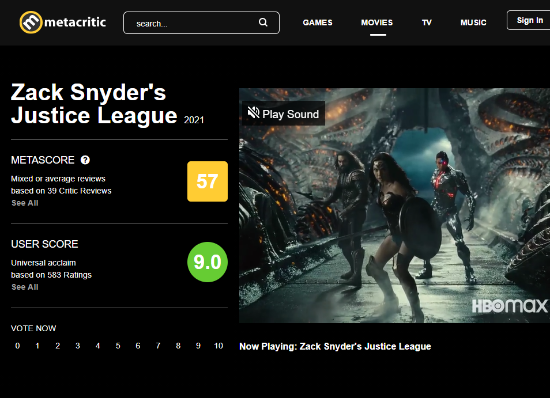Image resolution: width=550 pixels, height=398 pixels.
Task: Vote a score of 8
Action: (178, 346)
